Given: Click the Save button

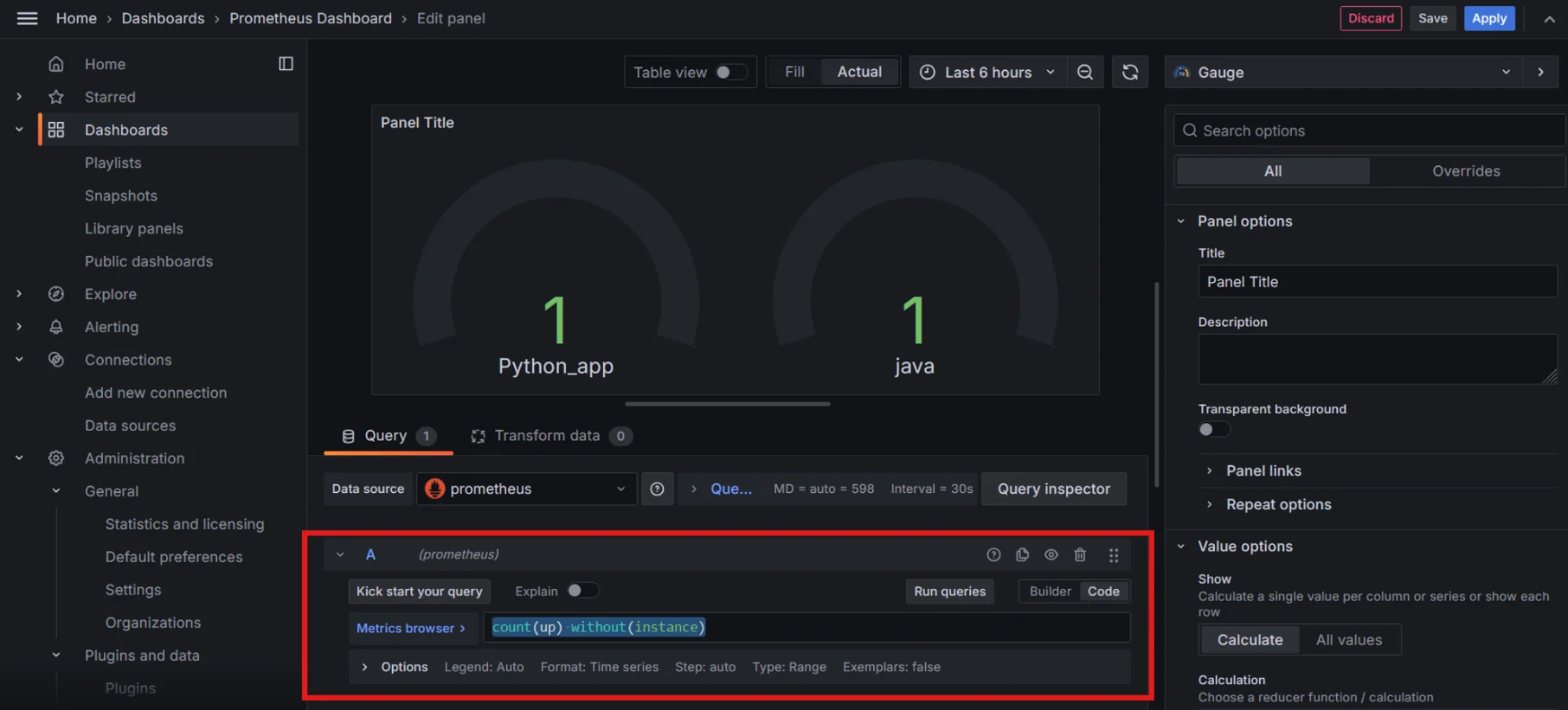Looking at the screenshot, I should pyautogui.click(x=1433, y=18).
